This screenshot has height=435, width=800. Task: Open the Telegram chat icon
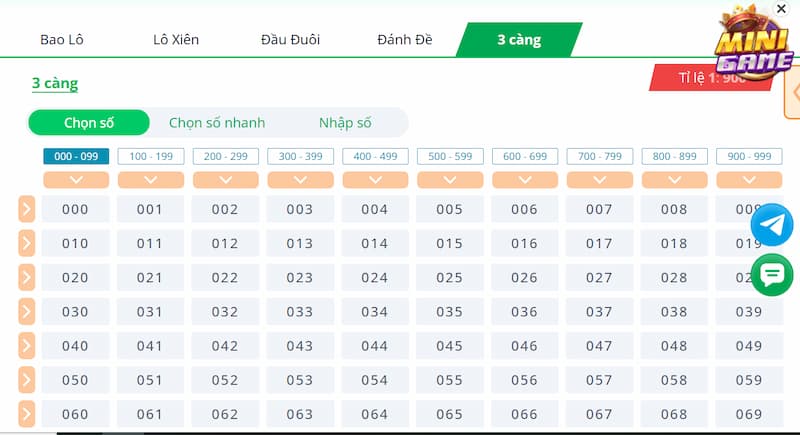771,225
